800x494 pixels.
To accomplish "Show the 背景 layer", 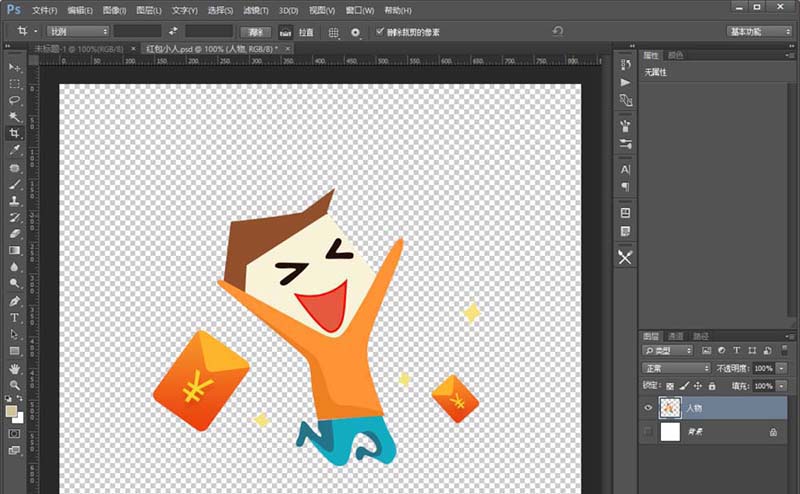I will tap(649, 432).
